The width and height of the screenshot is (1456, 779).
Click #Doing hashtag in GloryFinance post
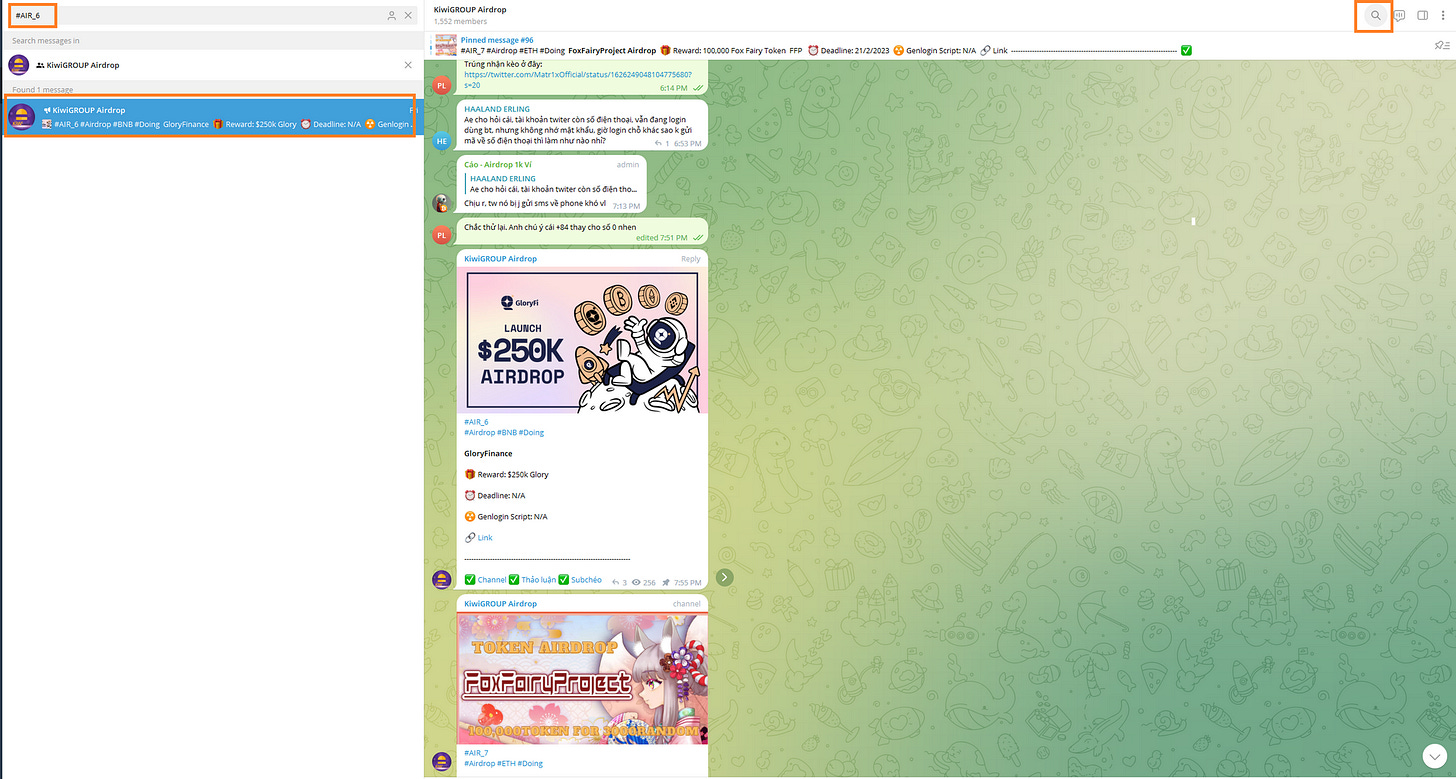click(x=531, y=433)
